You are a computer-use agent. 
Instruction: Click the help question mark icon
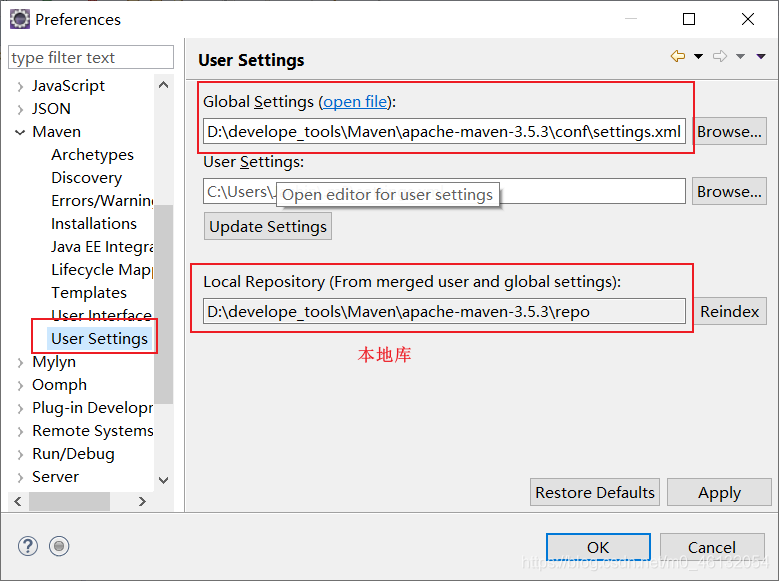(x=28, y=546)
